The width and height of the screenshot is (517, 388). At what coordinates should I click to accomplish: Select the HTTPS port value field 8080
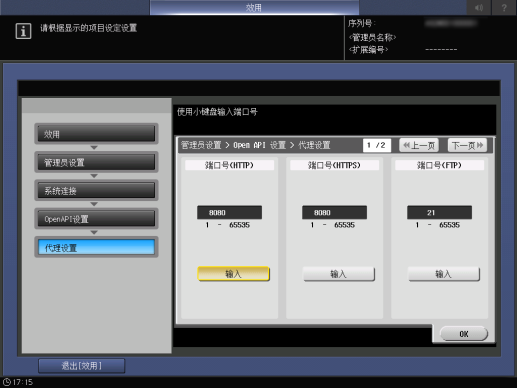[334, 212]
